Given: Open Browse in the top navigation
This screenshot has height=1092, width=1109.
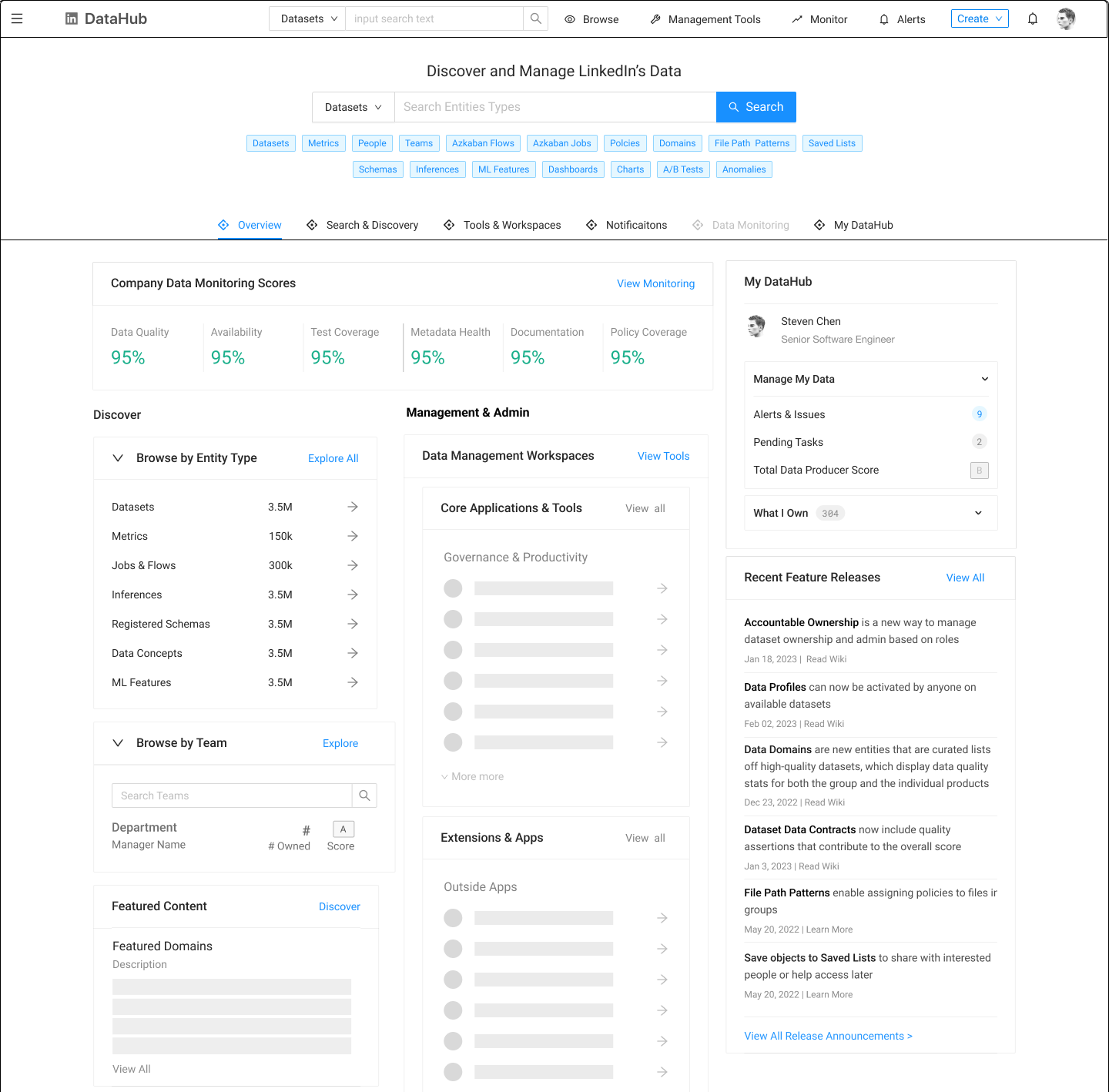Looking at the screenshot, I should [x=591, y=19].
